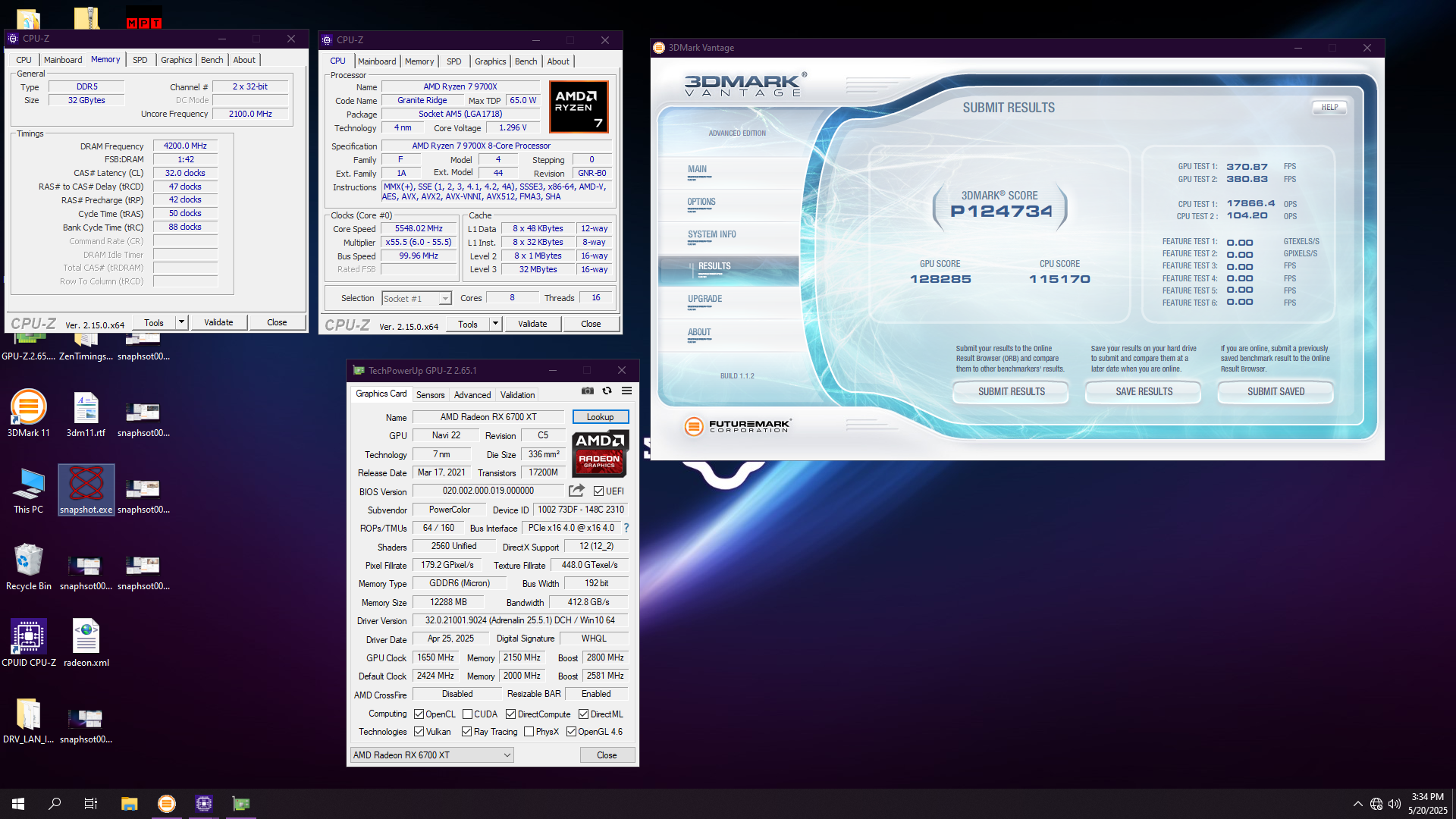Select the GPU-Z.2.65 desktop icon
1456x819 pixels.
tap(29, 349)
